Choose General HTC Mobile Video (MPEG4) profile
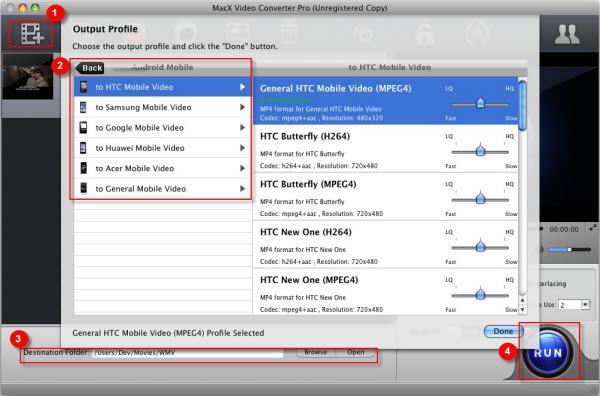The width and height of the screenshot is (600, 396). point(386,101)
